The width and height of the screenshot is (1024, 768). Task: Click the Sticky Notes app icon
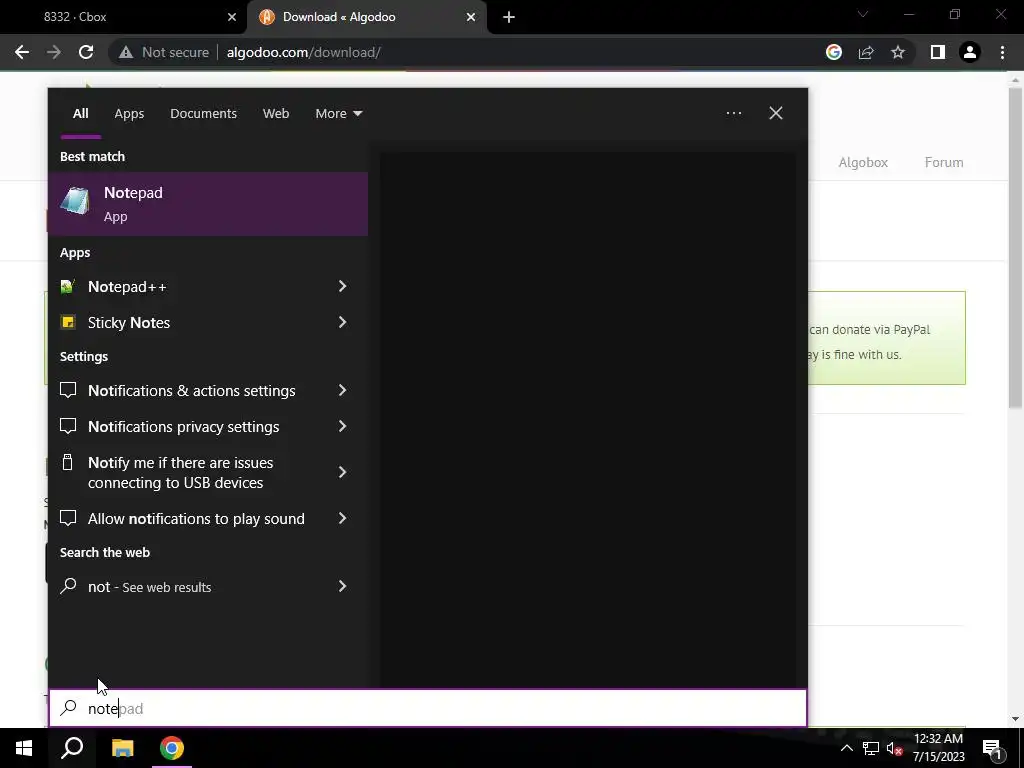[68, 322]
